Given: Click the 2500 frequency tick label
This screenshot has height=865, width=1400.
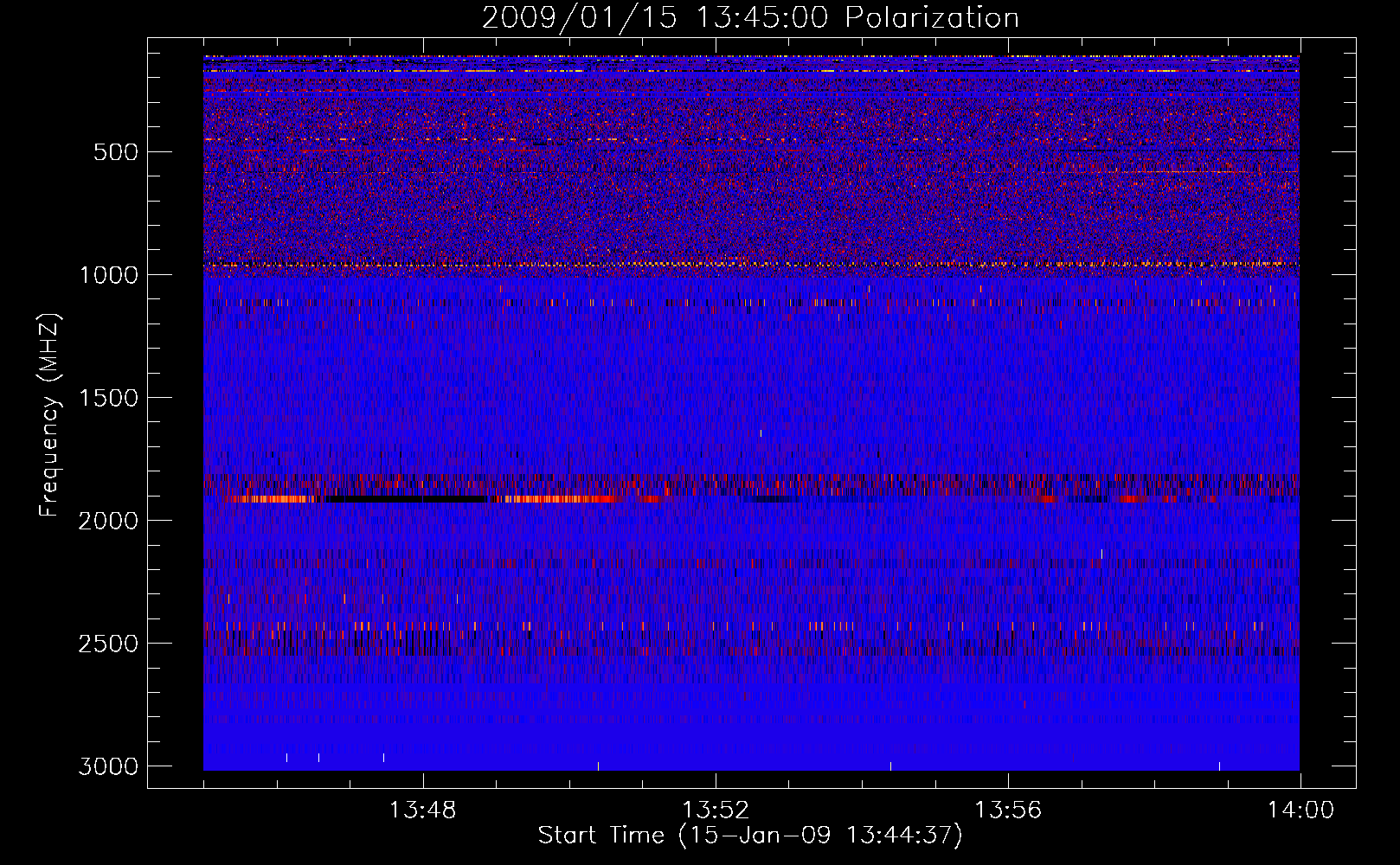Looking at the screenshot, I should click(109, 644).
